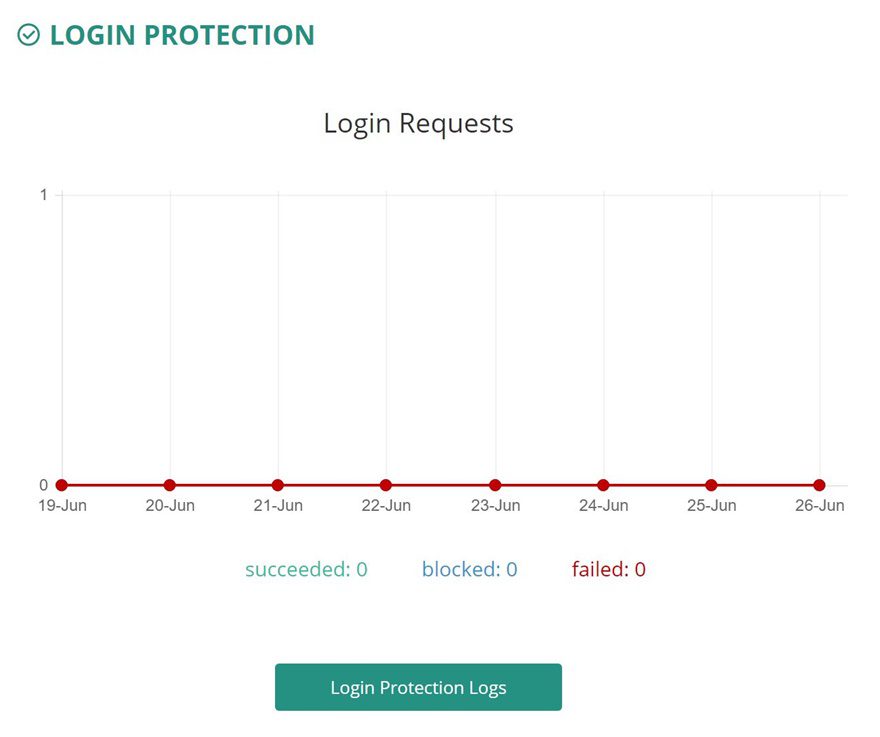
Task: Click the 25-Jun axis label
Action: 711,505
